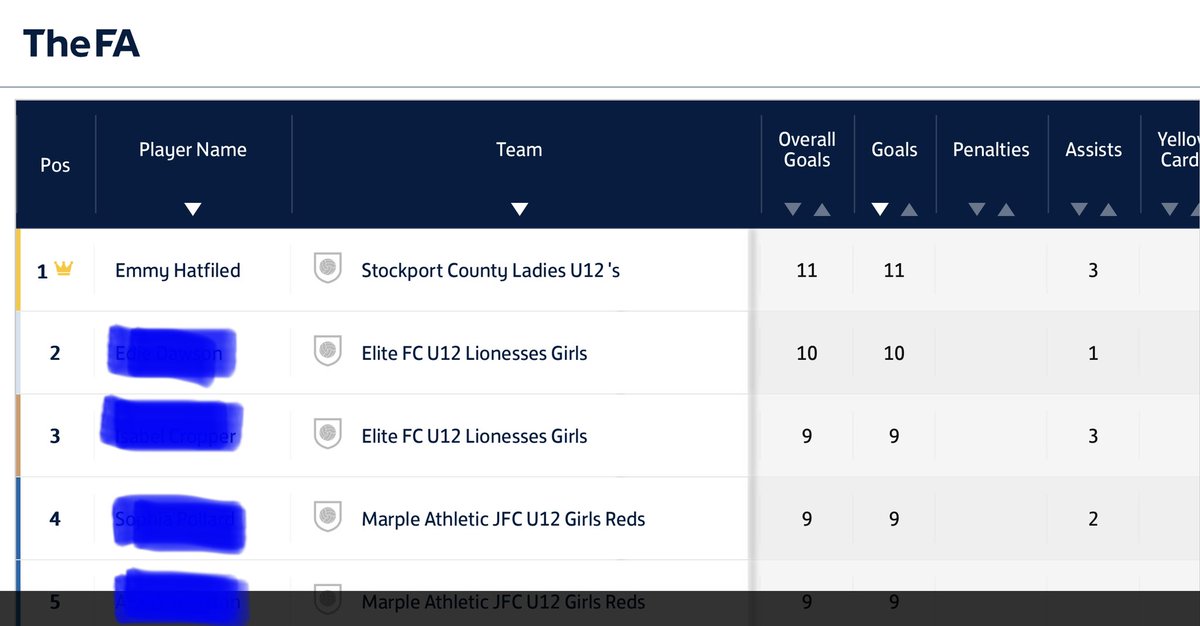Image resolution: width=1200 pixels, height=626 pixels.
Task: Click assists value 2 in row 4
Action: (1093, 519)
